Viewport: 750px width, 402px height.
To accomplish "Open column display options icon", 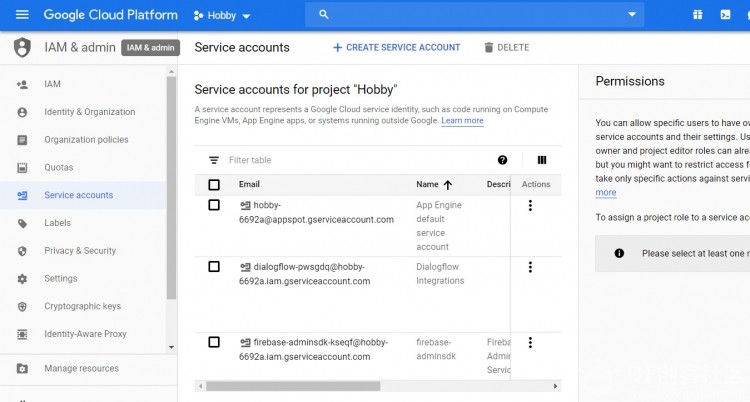I will (542, 160).
